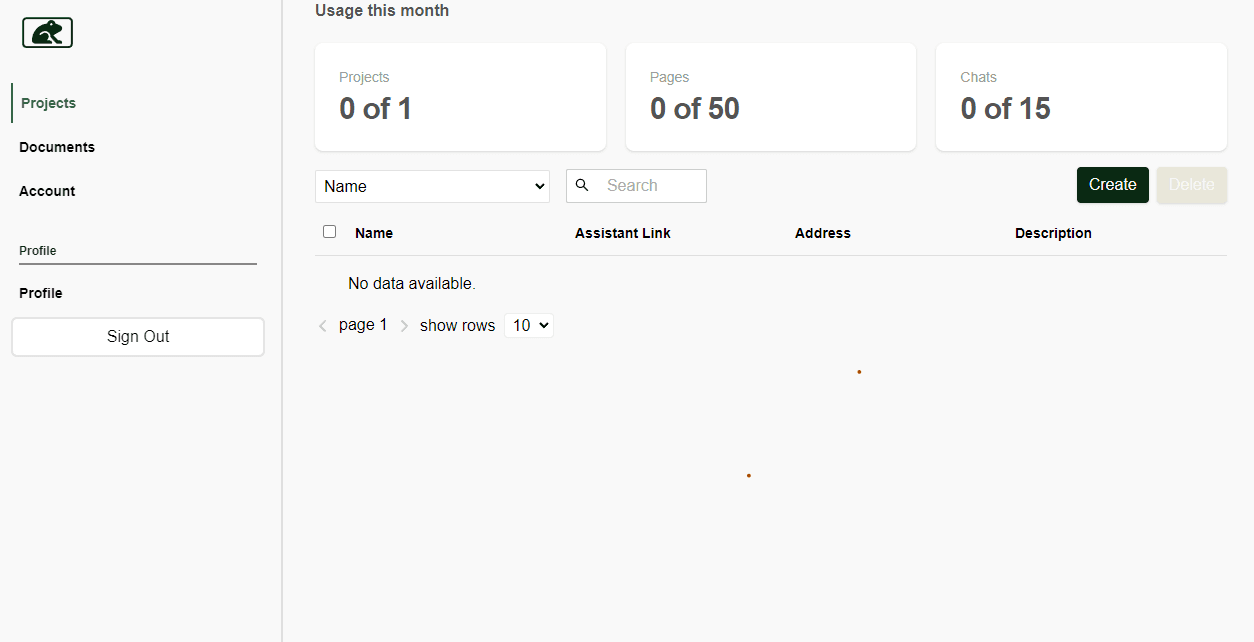Click the Description column header
The width and height of the screenshot is (1254, 642).
(1053, 233)
